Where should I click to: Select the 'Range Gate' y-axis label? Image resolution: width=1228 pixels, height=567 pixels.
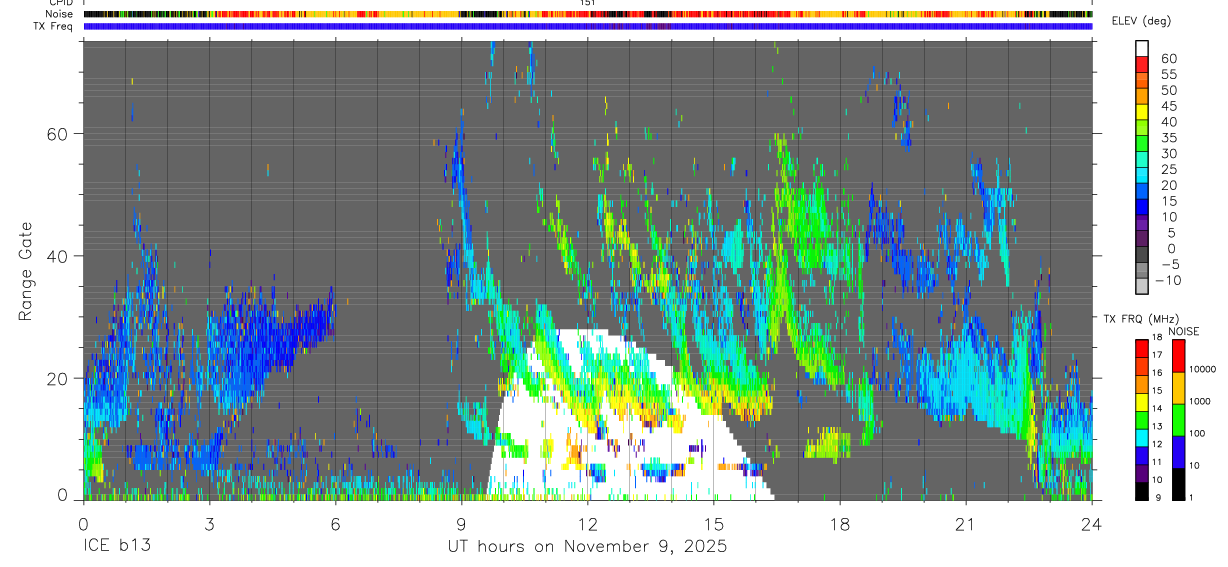pos(26,270)
